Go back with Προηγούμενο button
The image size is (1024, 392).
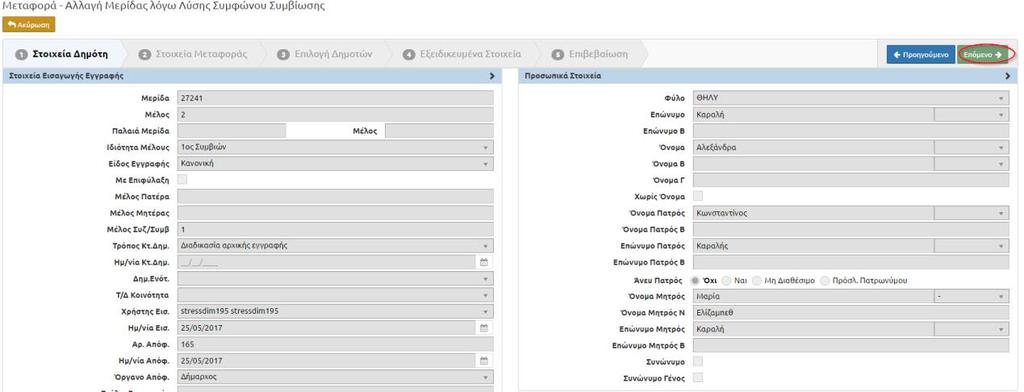pyautogui.click(x=921, y=55)
